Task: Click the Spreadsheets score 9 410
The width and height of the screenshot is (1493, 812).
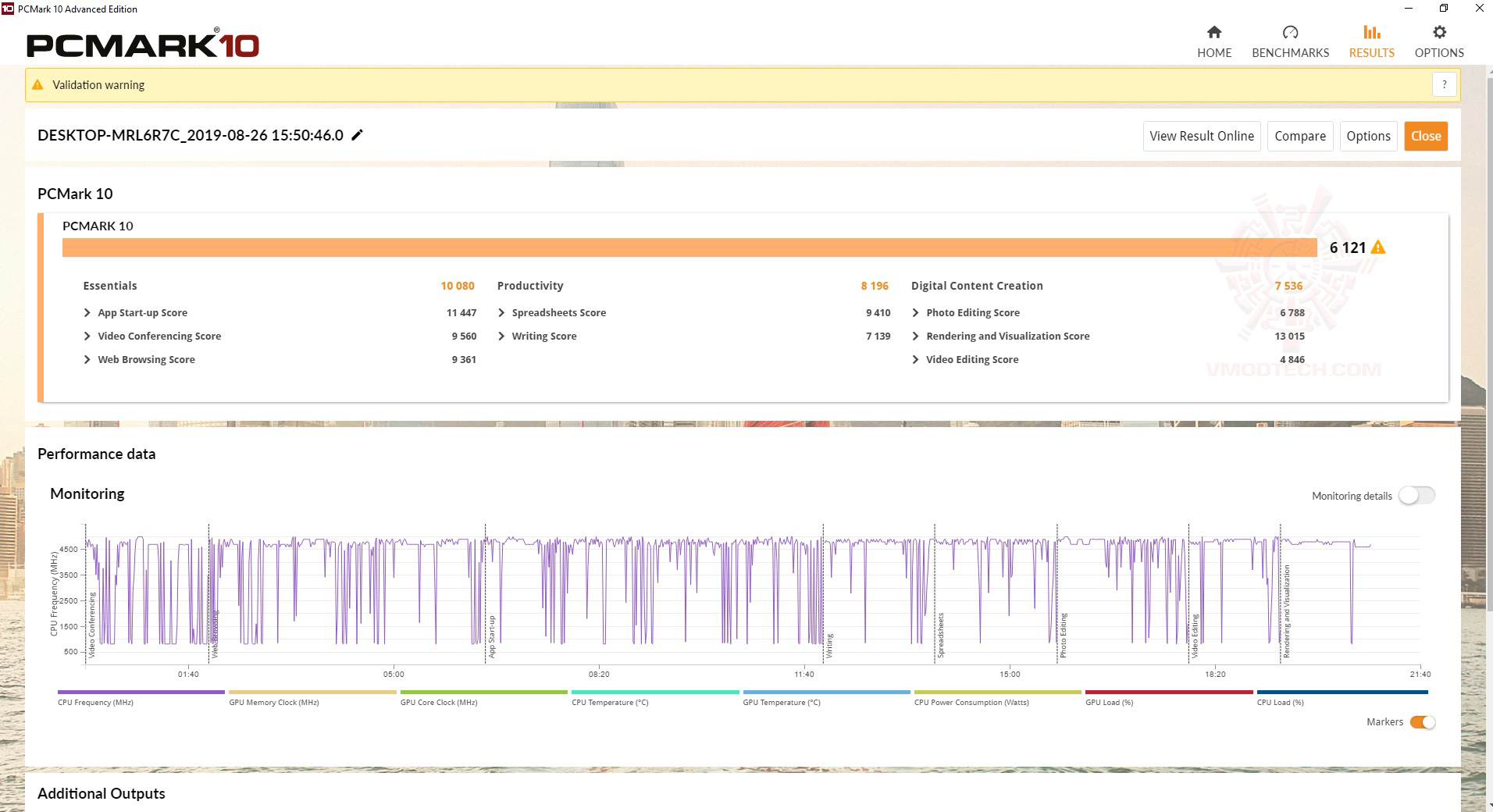Action: (878, 312)
